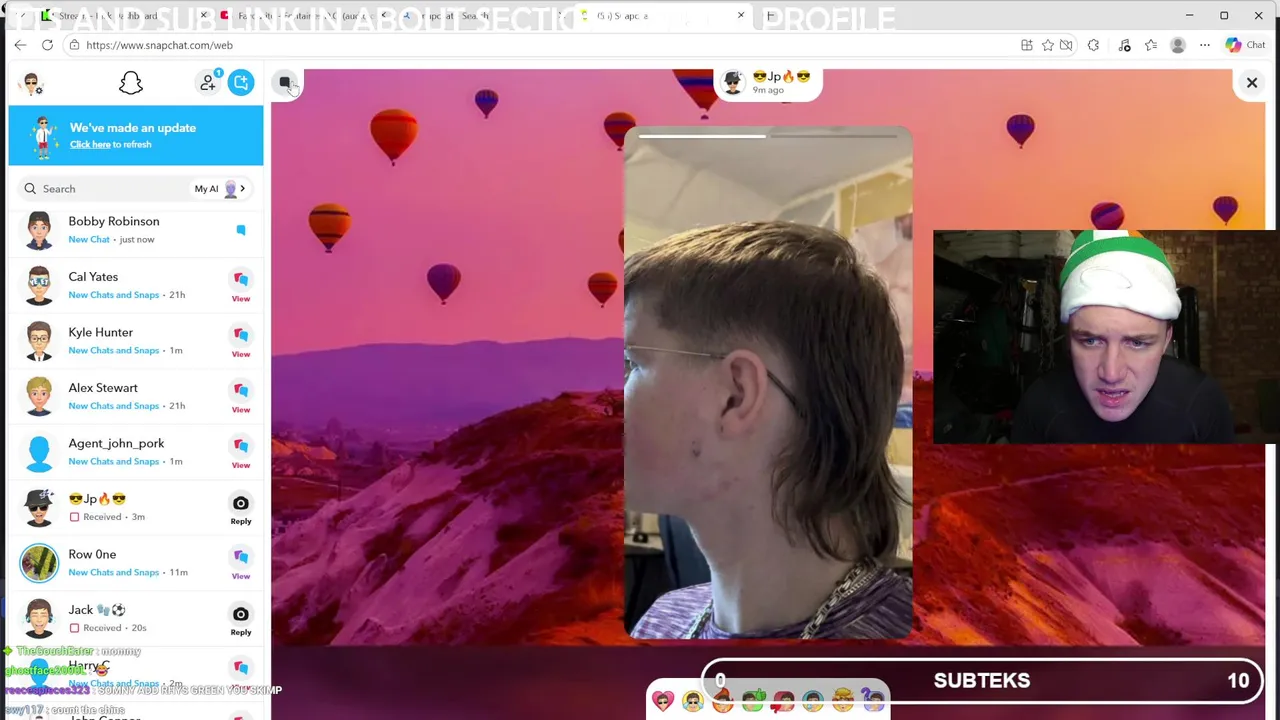Click the story progress bar at the top
Image resolution: width=1280 pixels, height=720 pixels.
[x=768, y=136]
